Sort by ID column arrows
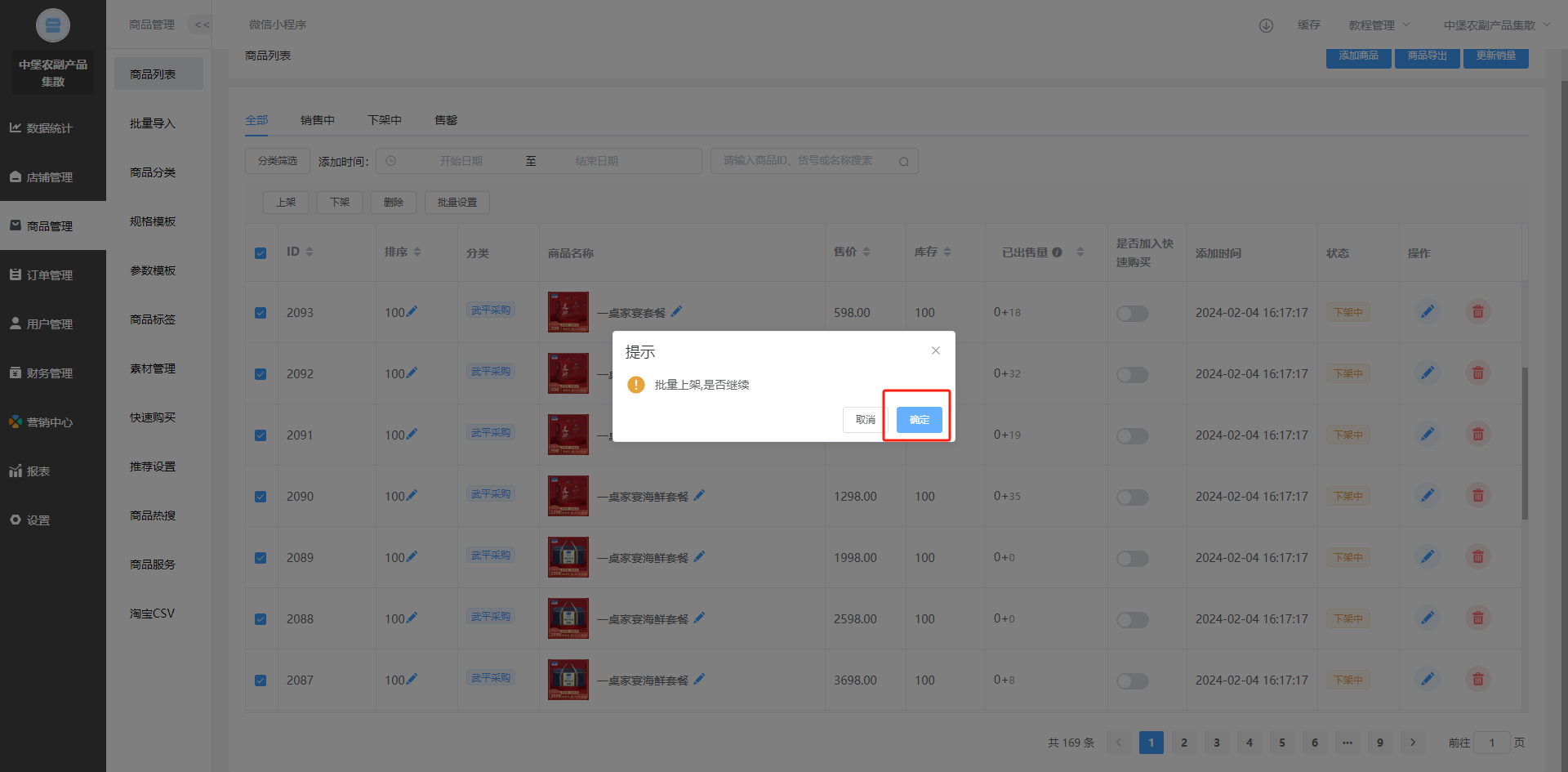Viewport: 1568px width, 772px height. coord(310,252)
